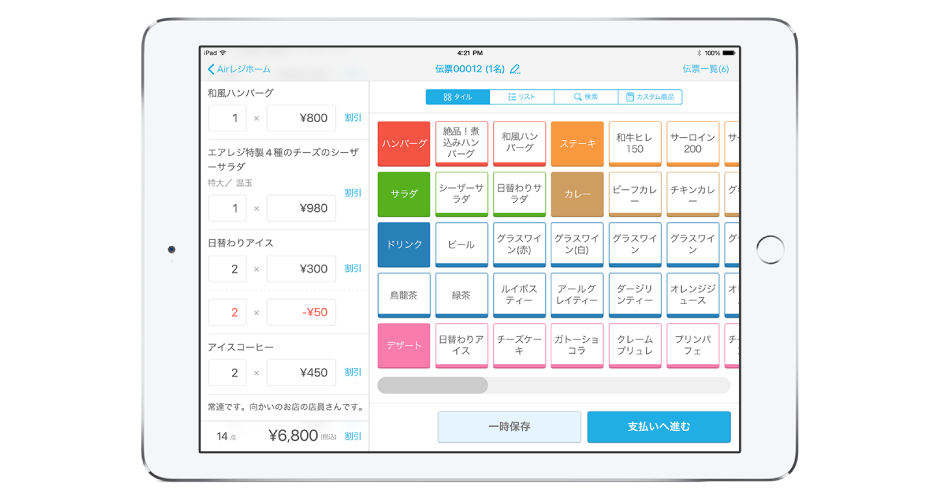This screenshot has width=940, height=500.
Task: Add グラスワイン(赤) to order
Action: (x=519, y=245)
